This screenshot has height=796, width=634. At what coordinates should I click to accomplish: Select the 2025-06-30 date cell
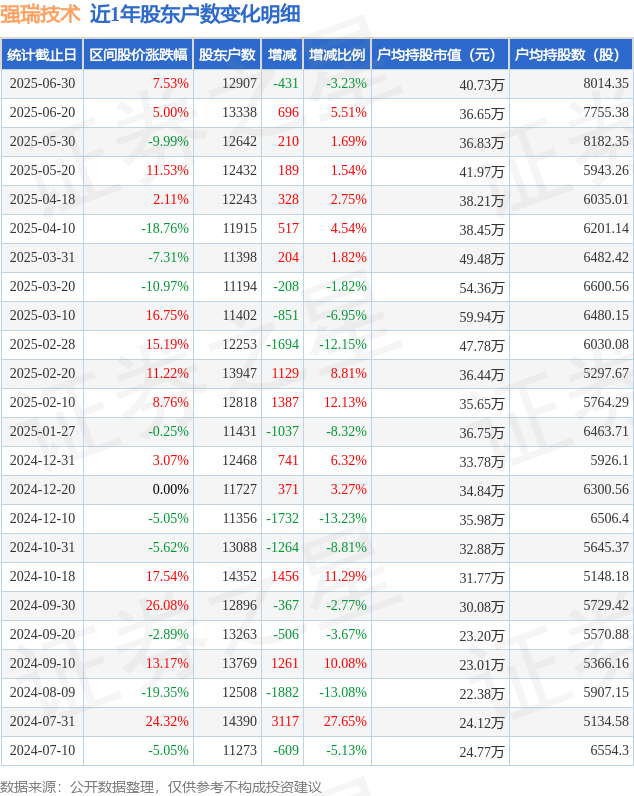pyautogui.click(x=42, y=83)
